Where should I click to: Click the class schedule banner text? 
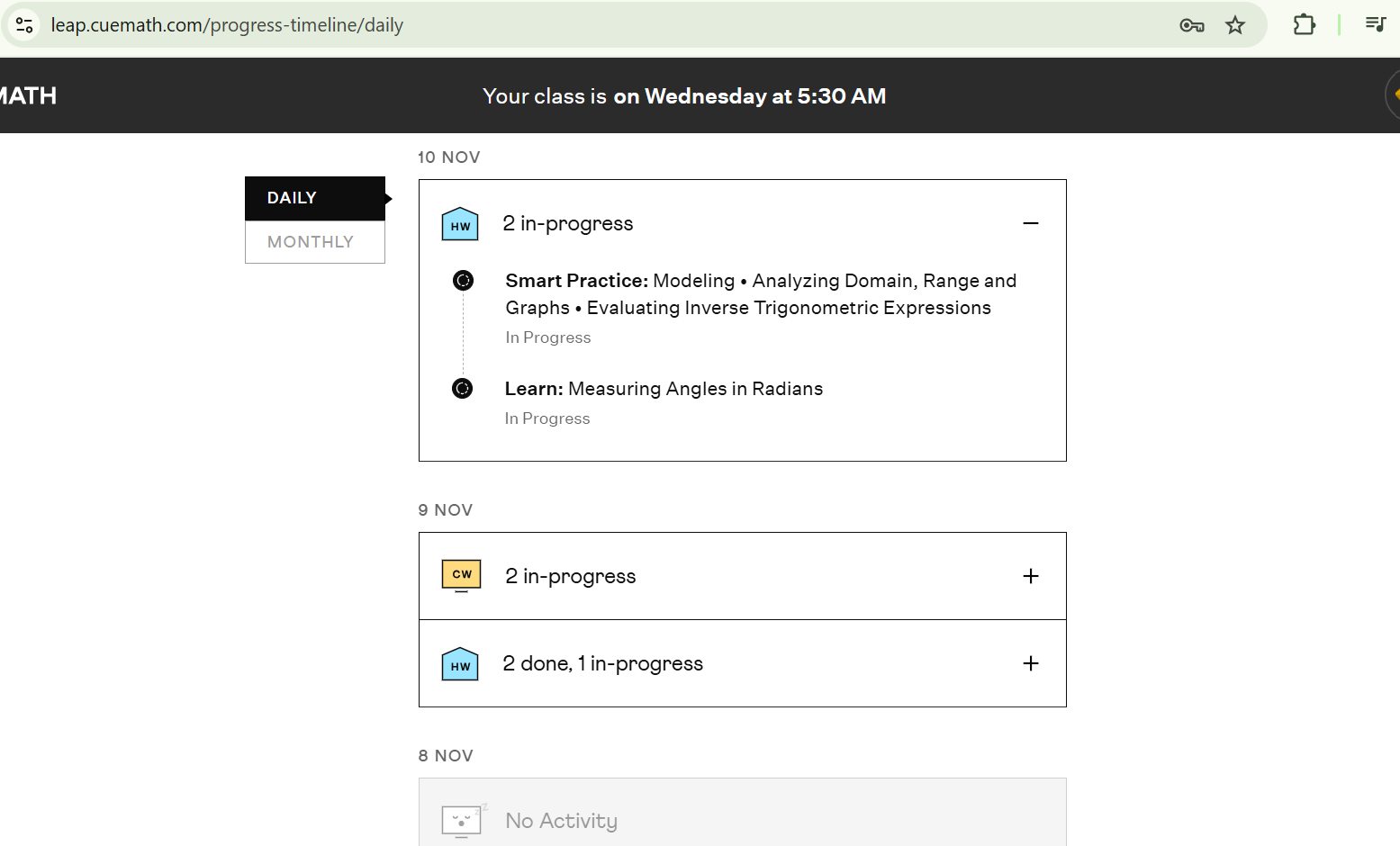point(684,96)
